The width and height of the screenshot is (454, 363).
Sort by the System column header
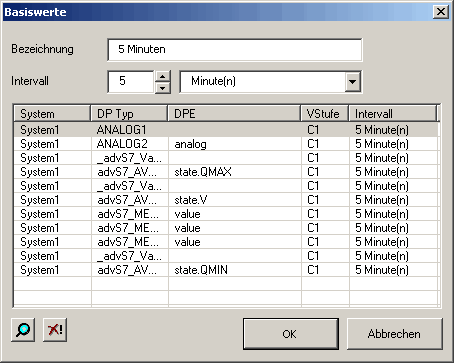tap(52, 114)
